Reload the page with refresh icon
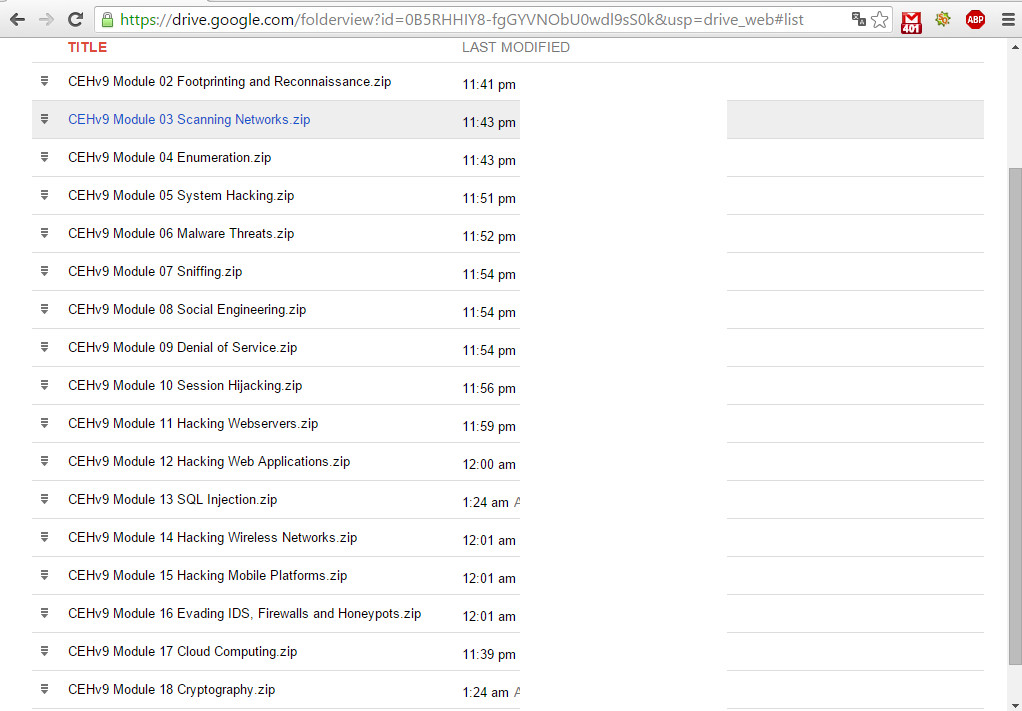 pyautogui.click(x=76, y=20)
